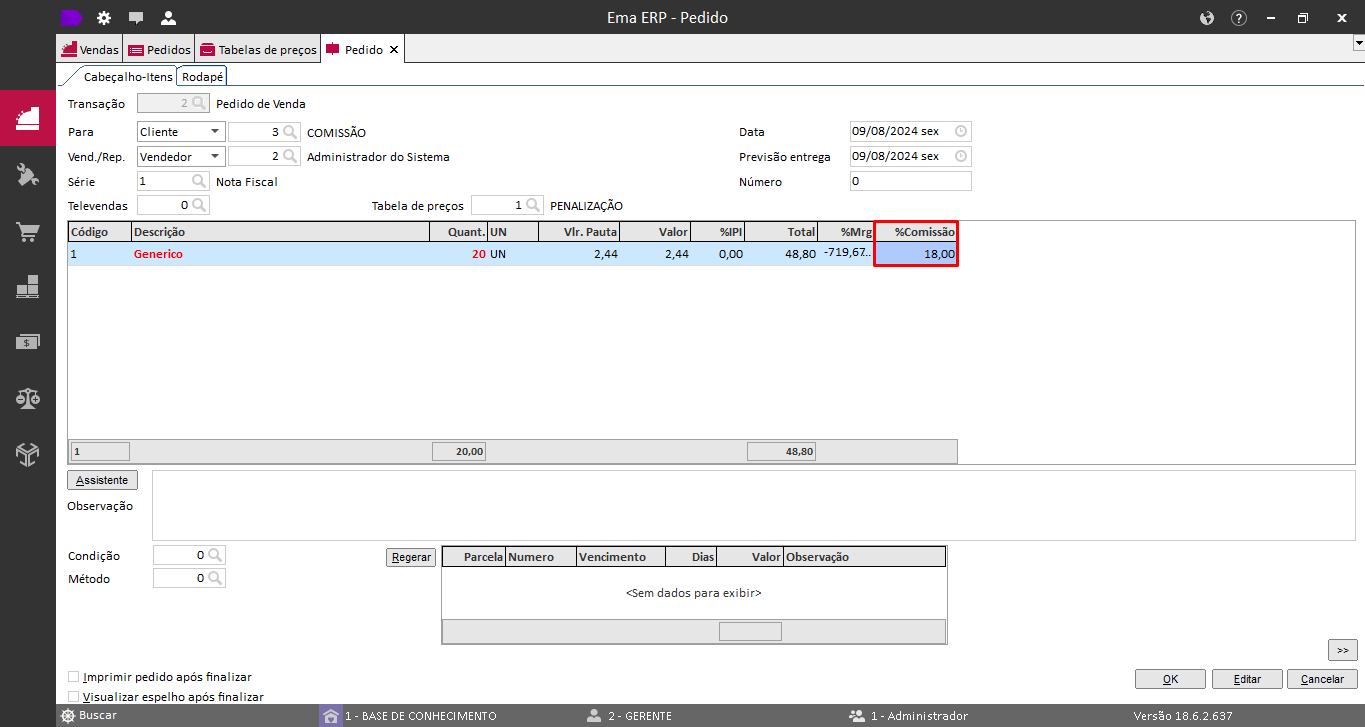This screenshot has height=727, width=1365.
Task: Open the money finance sidebar icon
Action: coord(28,342)
